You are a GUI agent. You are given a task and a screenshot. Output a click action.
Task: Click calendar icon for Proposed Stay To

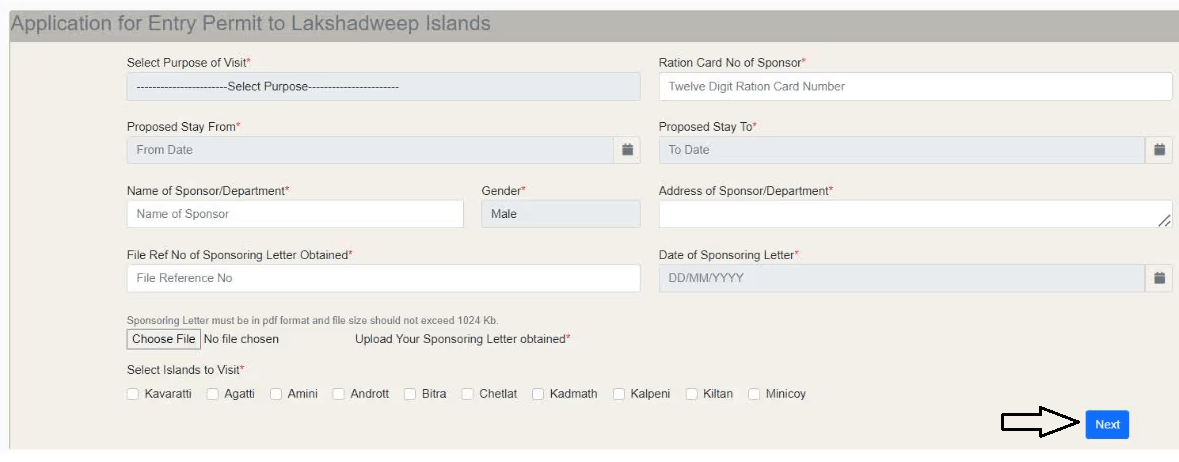(x=1159, y=150)
